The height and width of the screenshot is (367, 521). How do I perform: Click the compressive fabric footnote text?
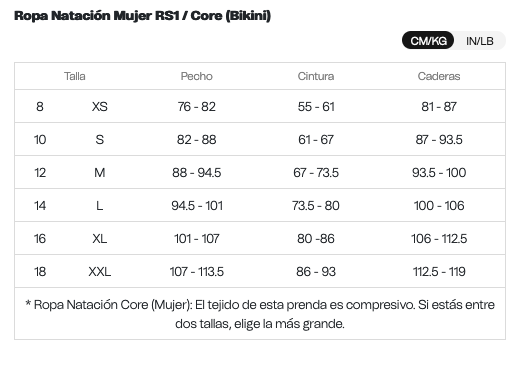click(260, 314)
